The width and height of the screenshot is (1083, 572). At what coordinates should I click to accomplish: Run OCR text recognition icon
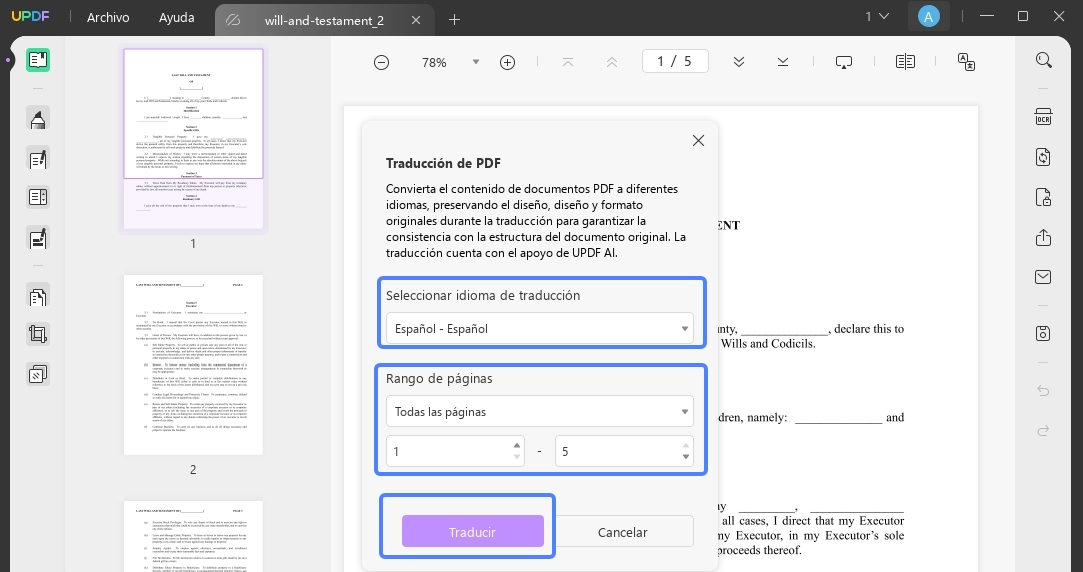point(1043,117)
